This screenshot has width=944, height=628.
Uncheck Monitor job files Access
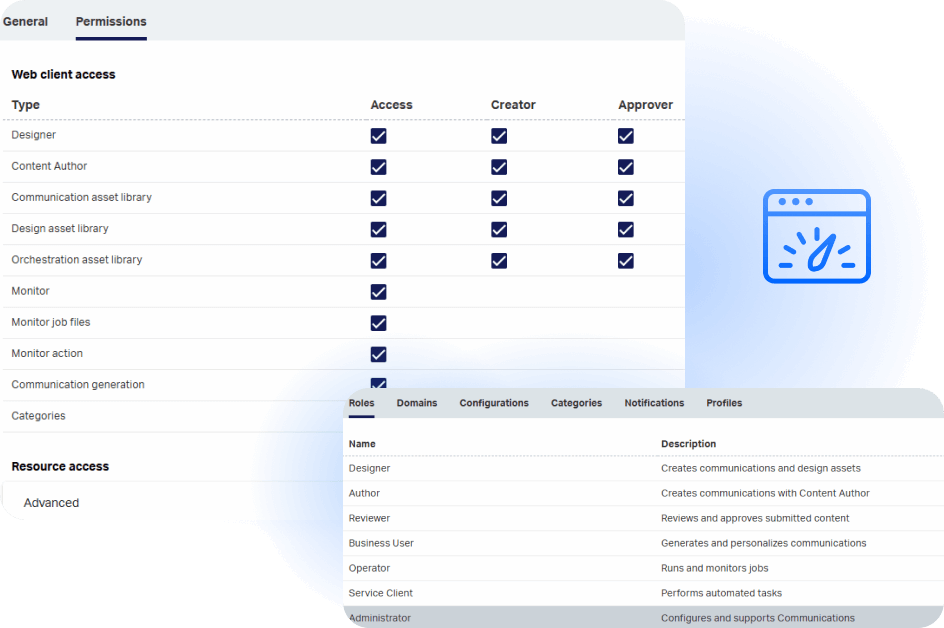pos(378,322)
